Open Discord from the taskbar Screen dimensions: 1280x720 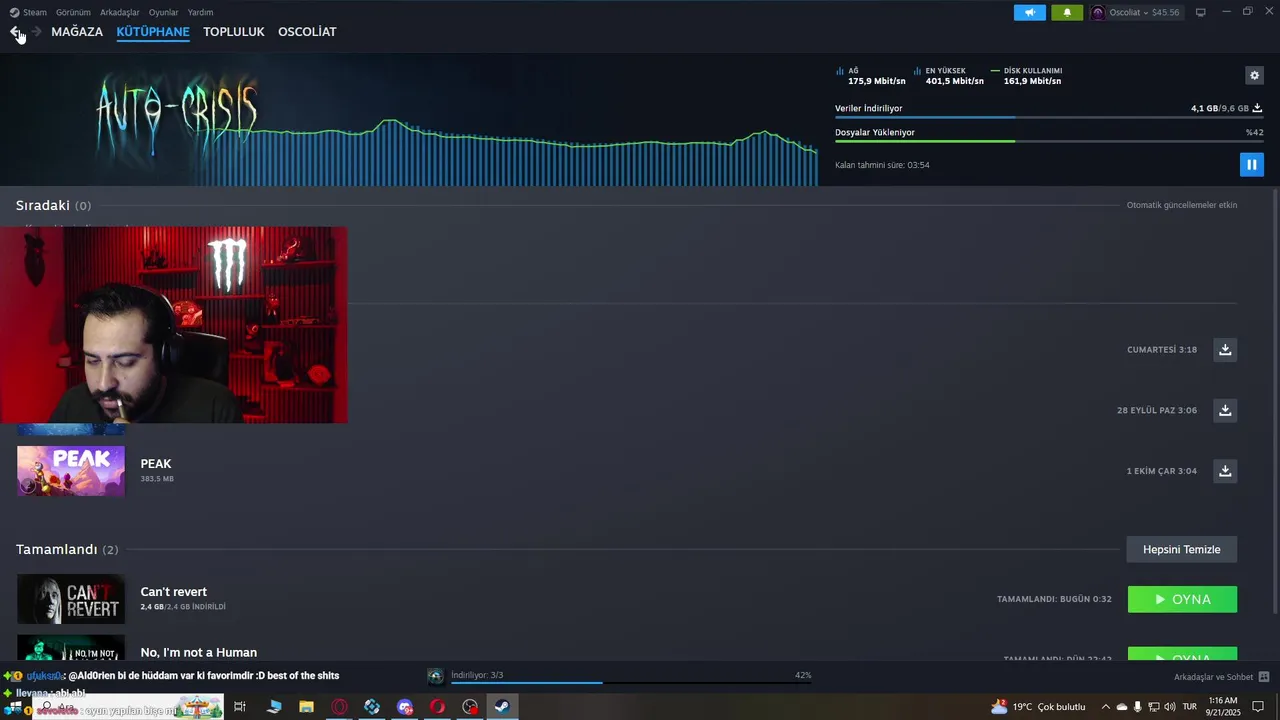coord(405,707)
